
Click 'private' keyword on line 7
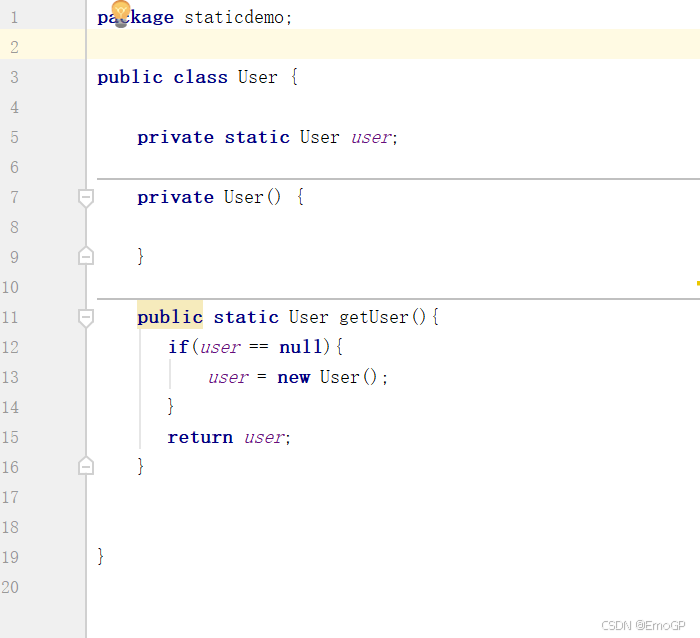pyautogui.click(x=175, y=197)
